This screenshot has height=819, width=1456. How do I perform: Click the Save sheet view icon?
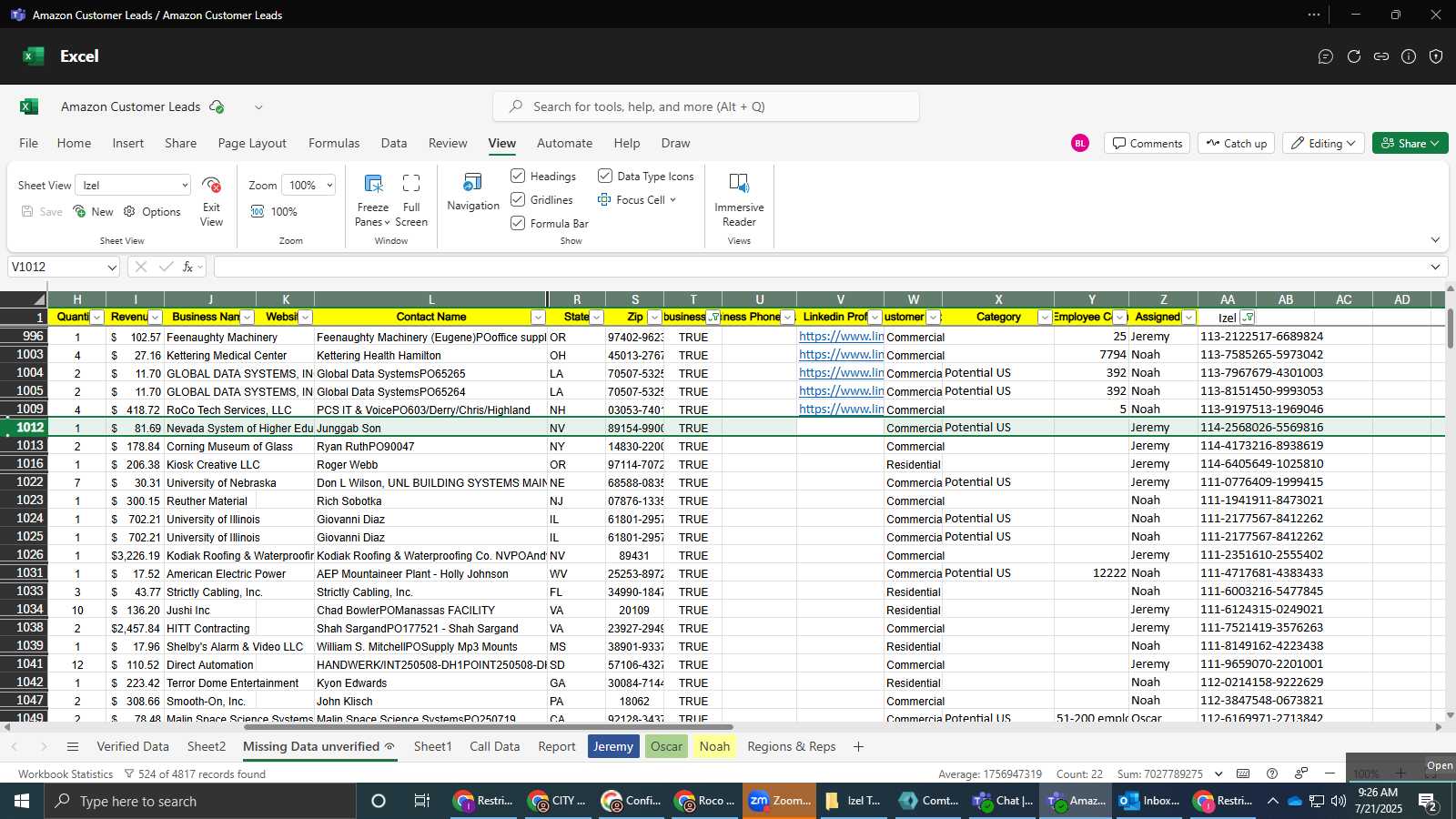pos(27,211)
